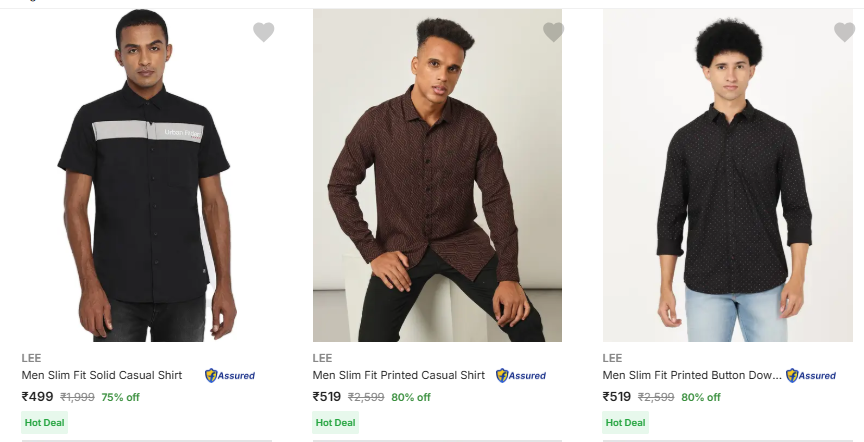
Task: Click the 75% off discount label
Action: point(120,397)
